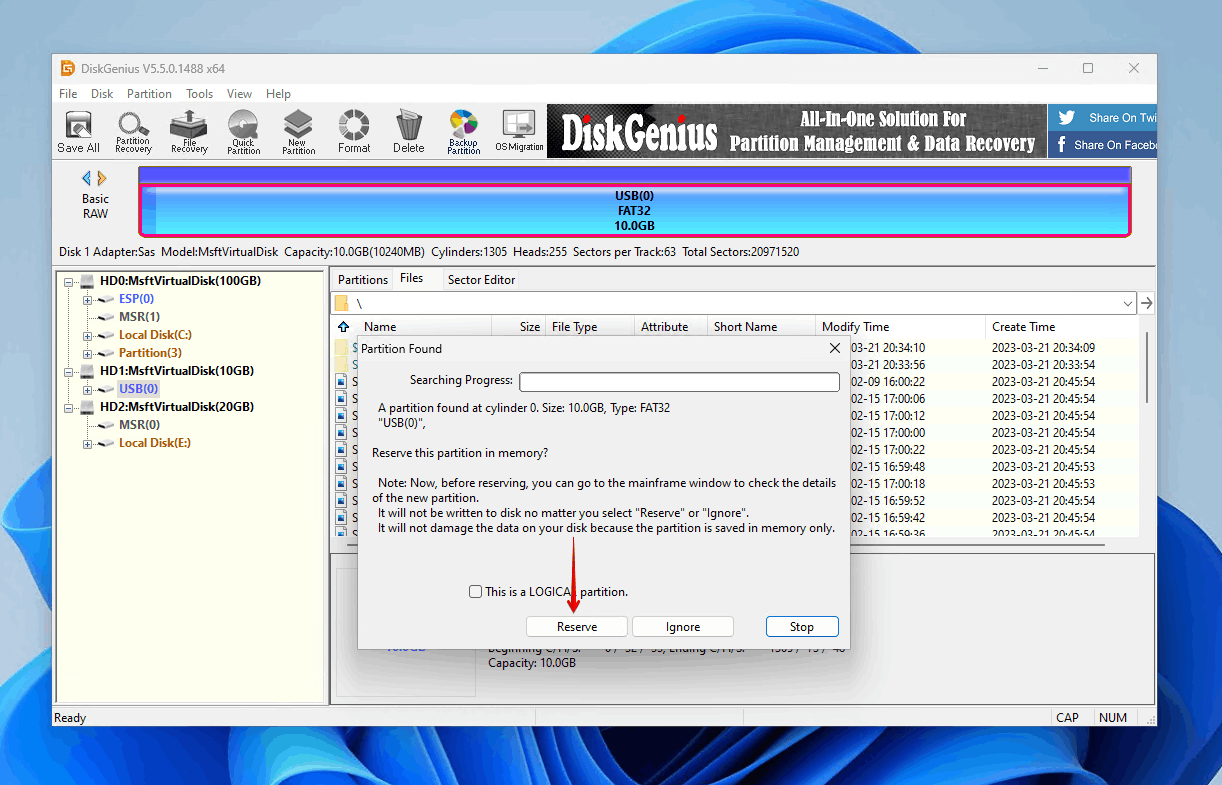Open the folder path dropdown arrow
Screen dimensions: 1222x785
pos(1128,303)
